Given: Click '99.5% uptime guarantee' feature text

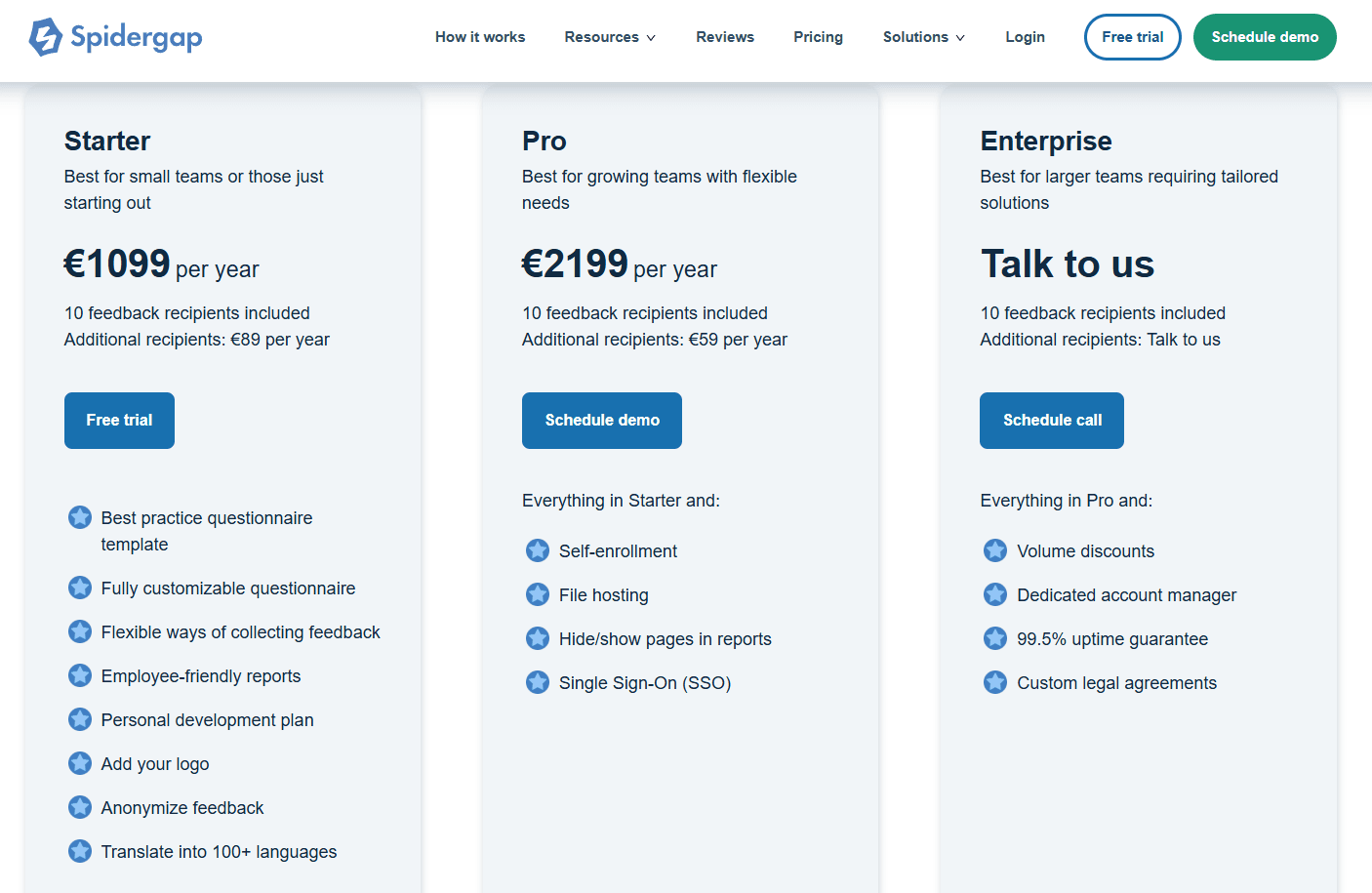Looking at the screenshot, I should point(1112,639).
